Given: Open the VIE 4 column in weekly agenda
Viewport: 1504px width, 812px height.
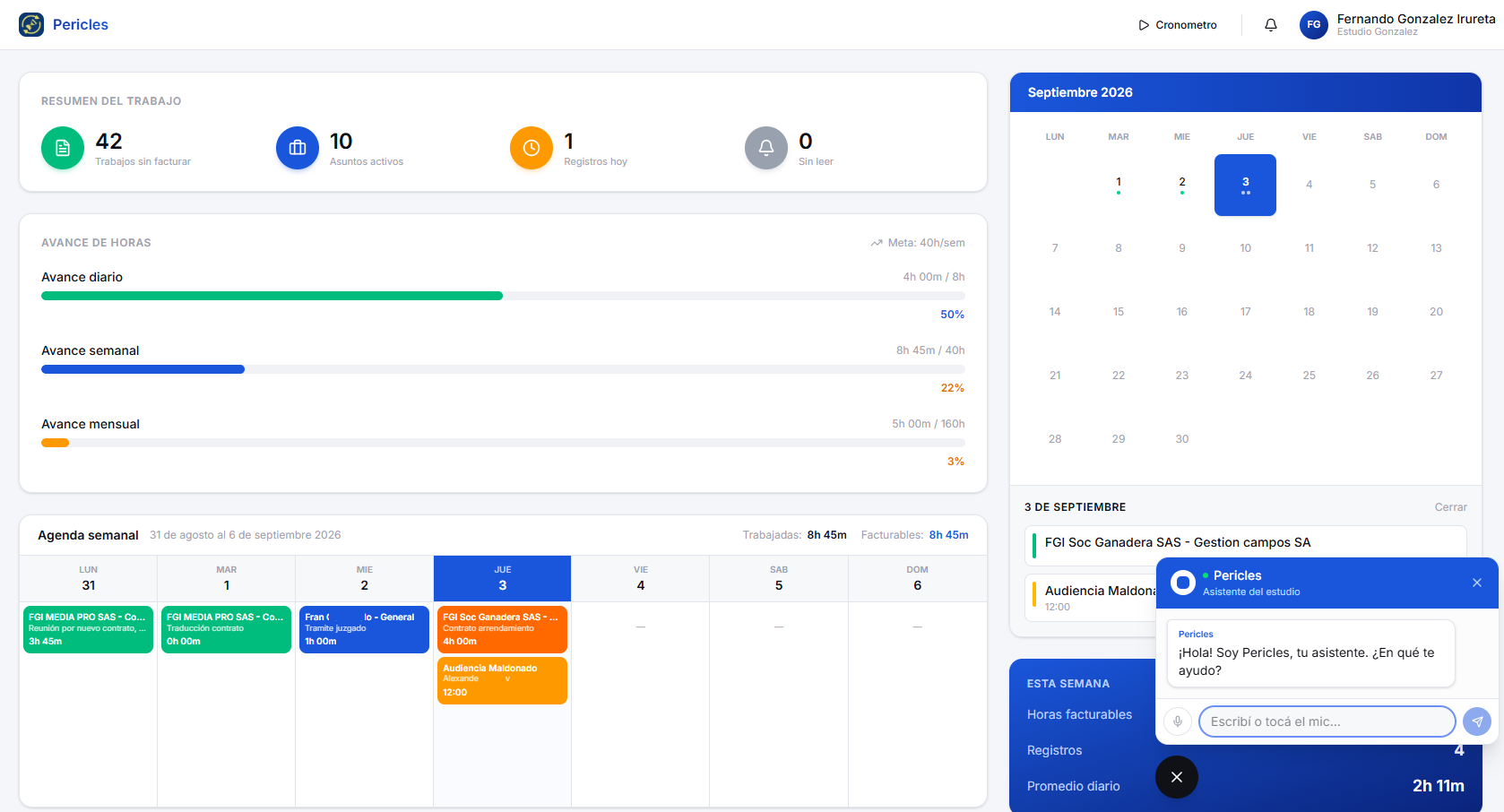Looking at the screenshot, I should 641,578.
